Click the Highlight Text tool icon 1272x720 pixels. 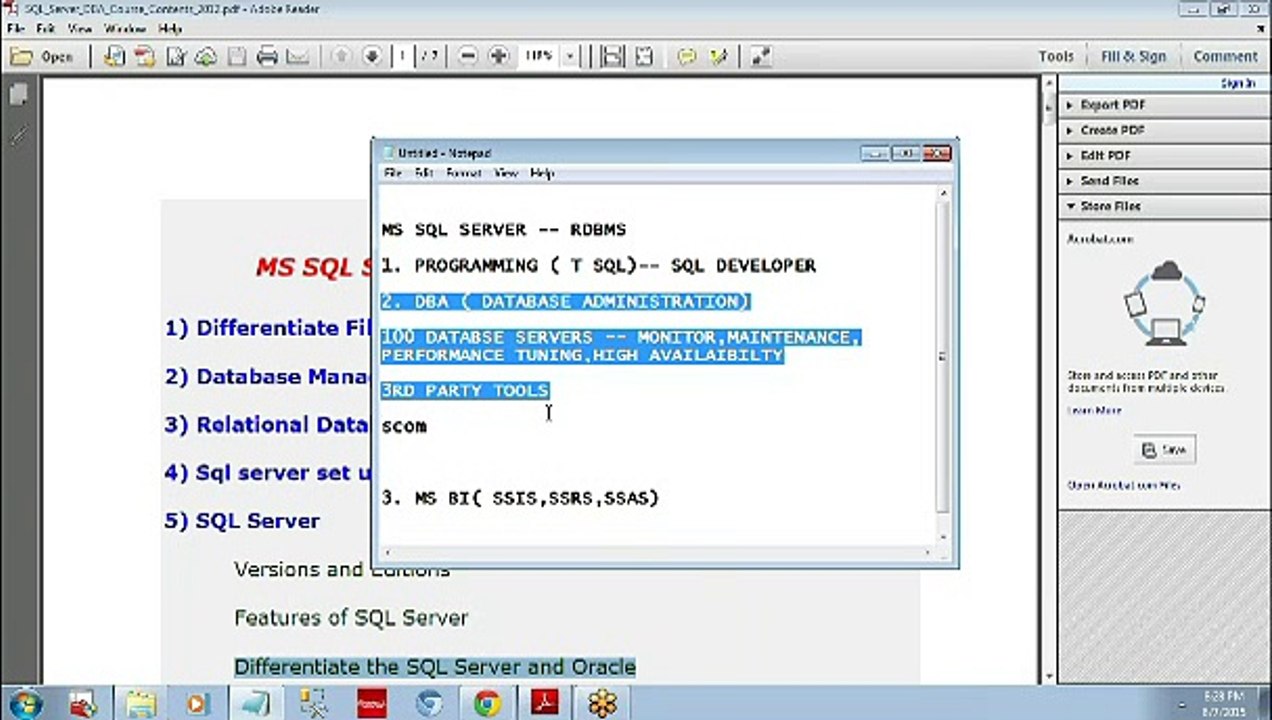[717, 57]
